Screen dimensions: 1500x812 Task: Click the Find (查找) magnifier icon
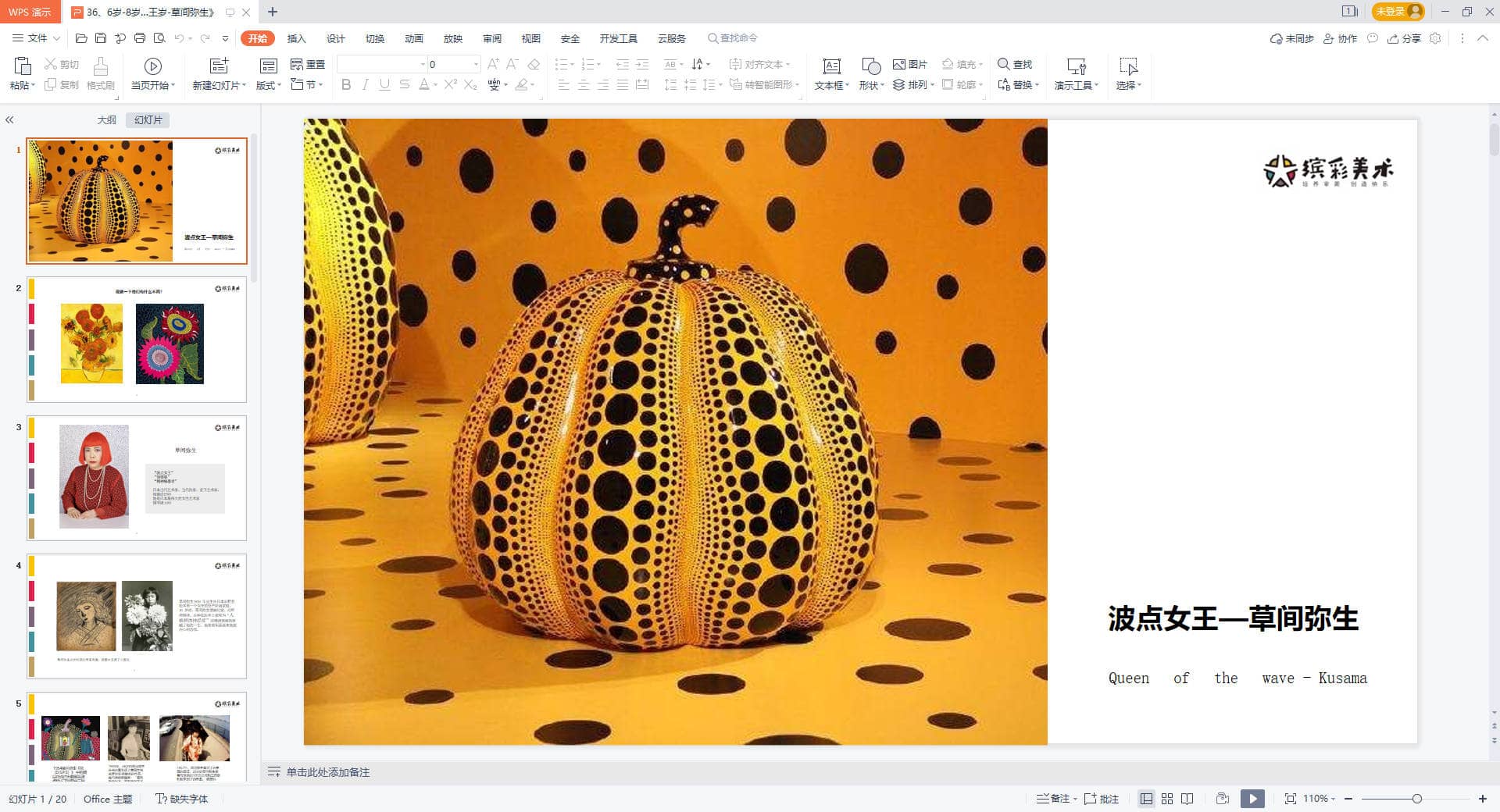pyautogui.click(x=1015, y=64)
